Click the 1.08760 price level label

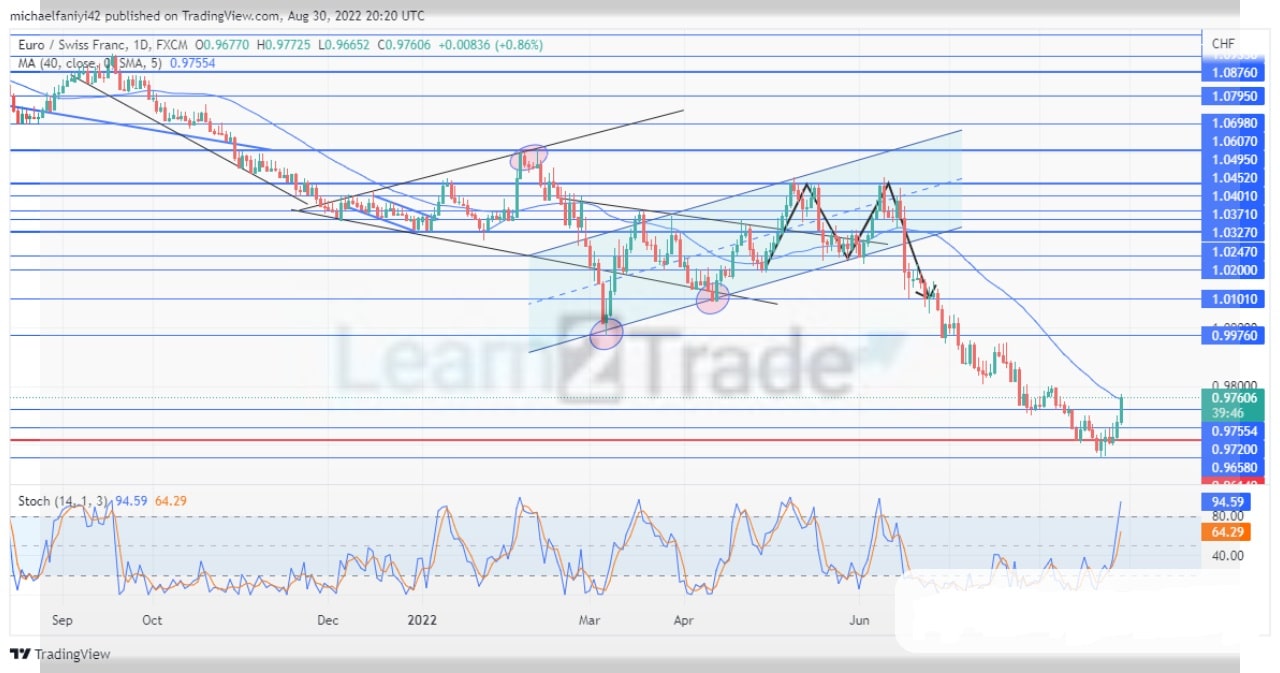pos(1232,72)
